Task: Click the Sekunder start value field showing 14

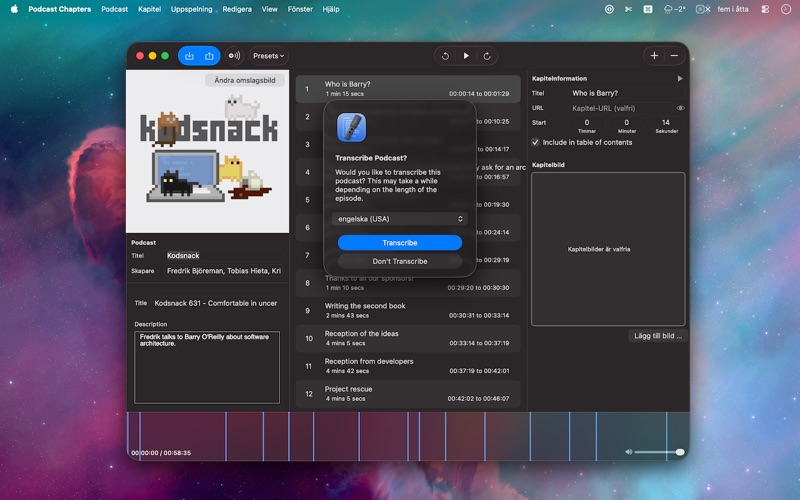Action: pos(666,122)
